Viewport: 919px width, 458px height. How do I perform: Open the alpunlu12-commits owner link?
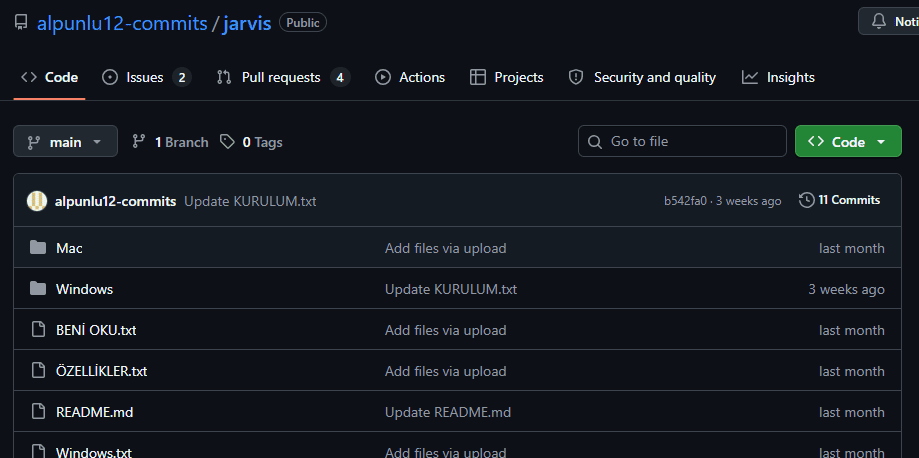122,23
